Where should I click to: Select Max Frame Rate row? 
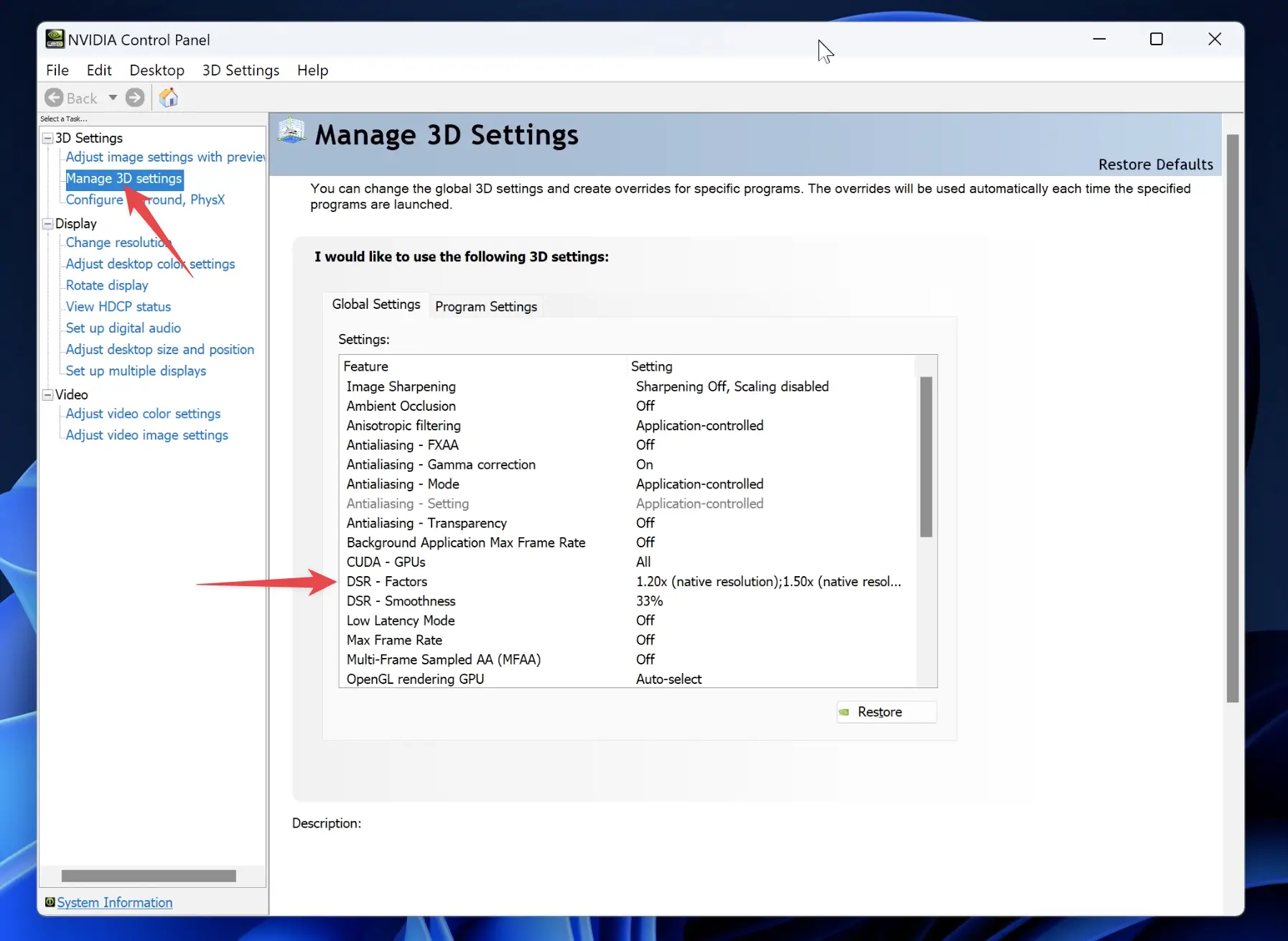(628, 640)
